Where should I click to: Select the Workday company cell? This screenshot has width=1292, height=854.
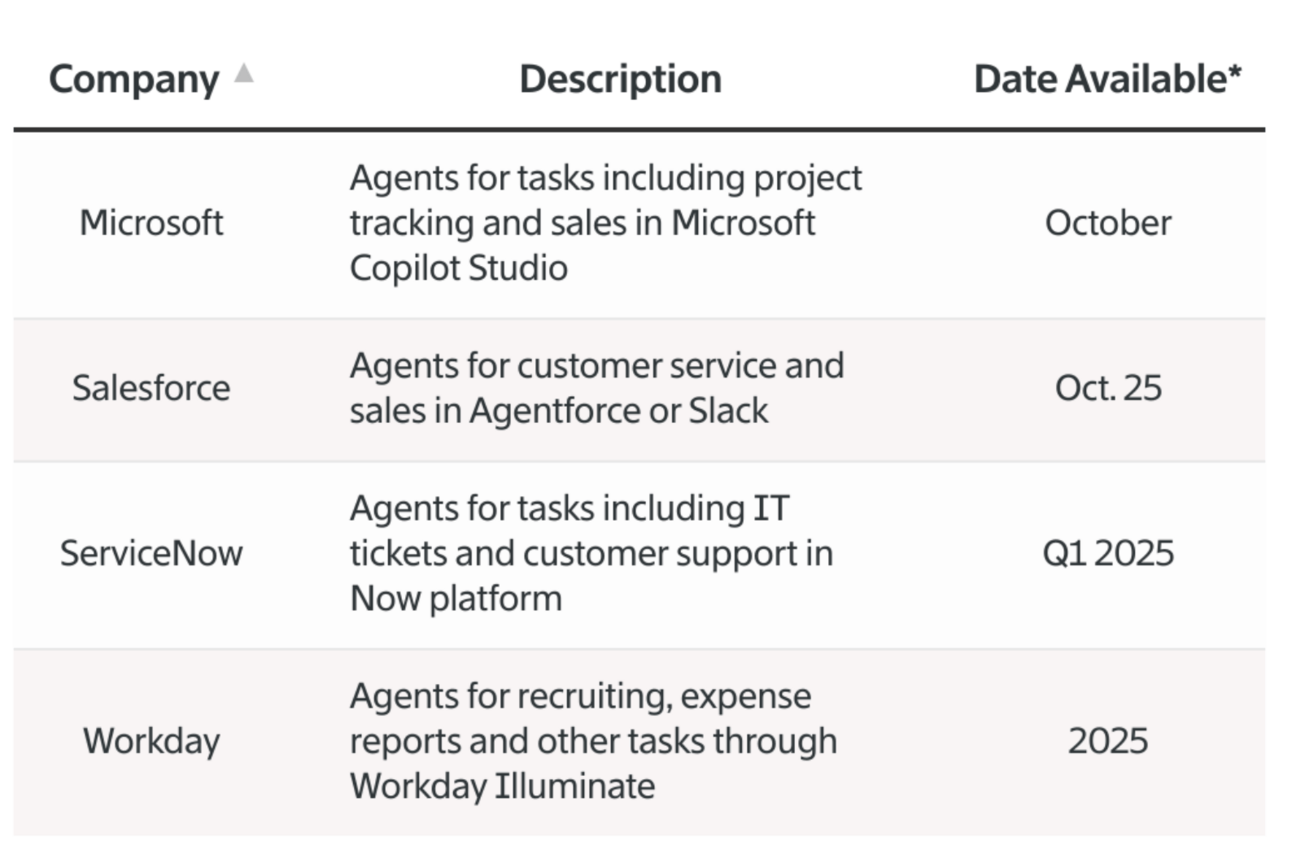point(151,741)
